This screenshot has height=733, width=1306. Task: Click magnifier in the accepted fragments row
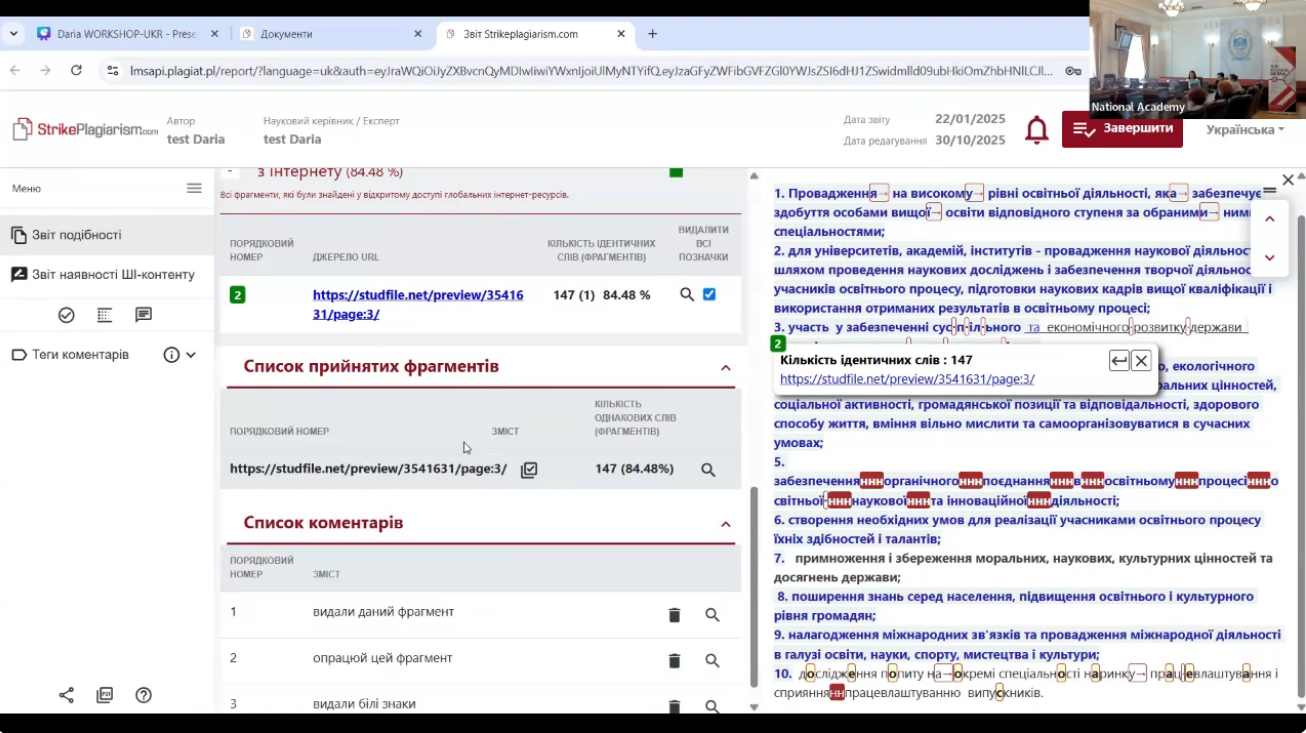coord(708,470)
